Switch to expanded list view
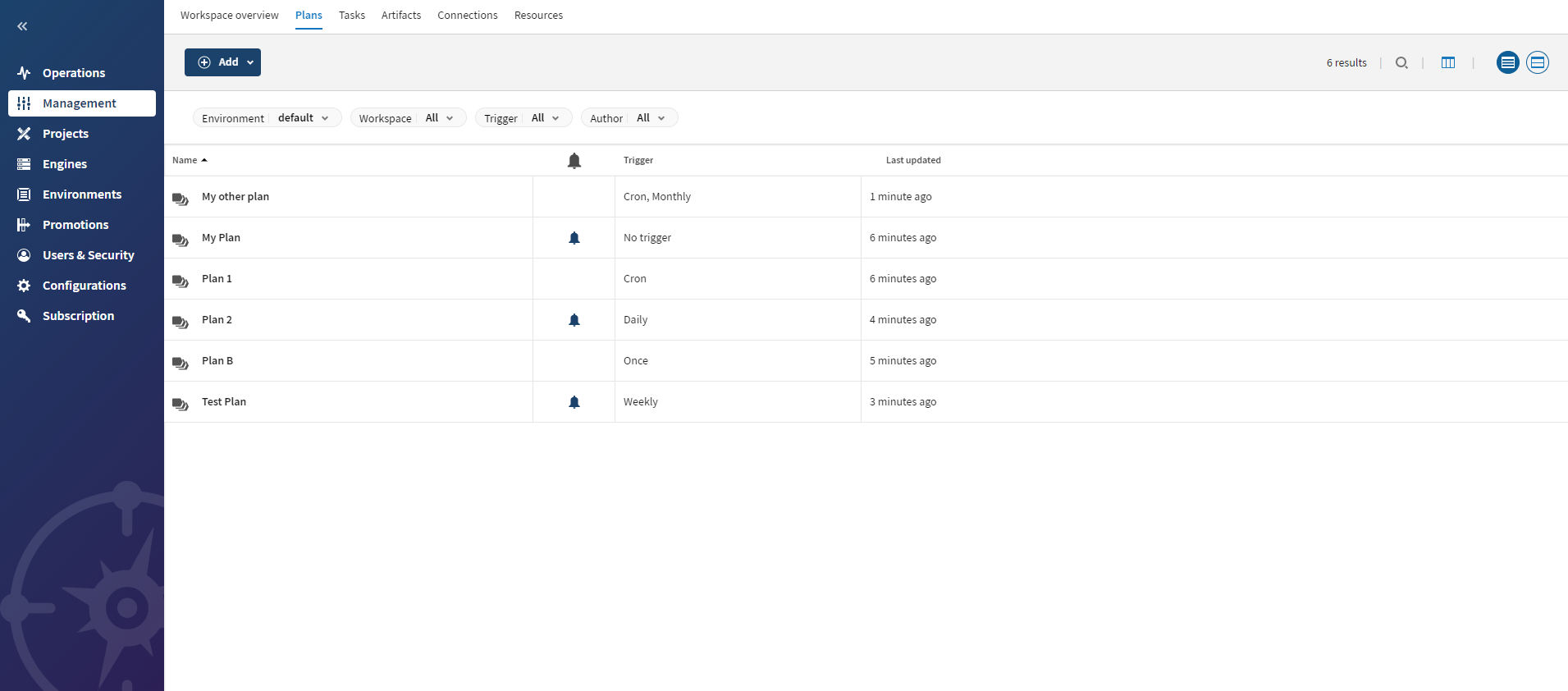The image size is (1568, 691). pyautogui.click(x=1538, y=62)
